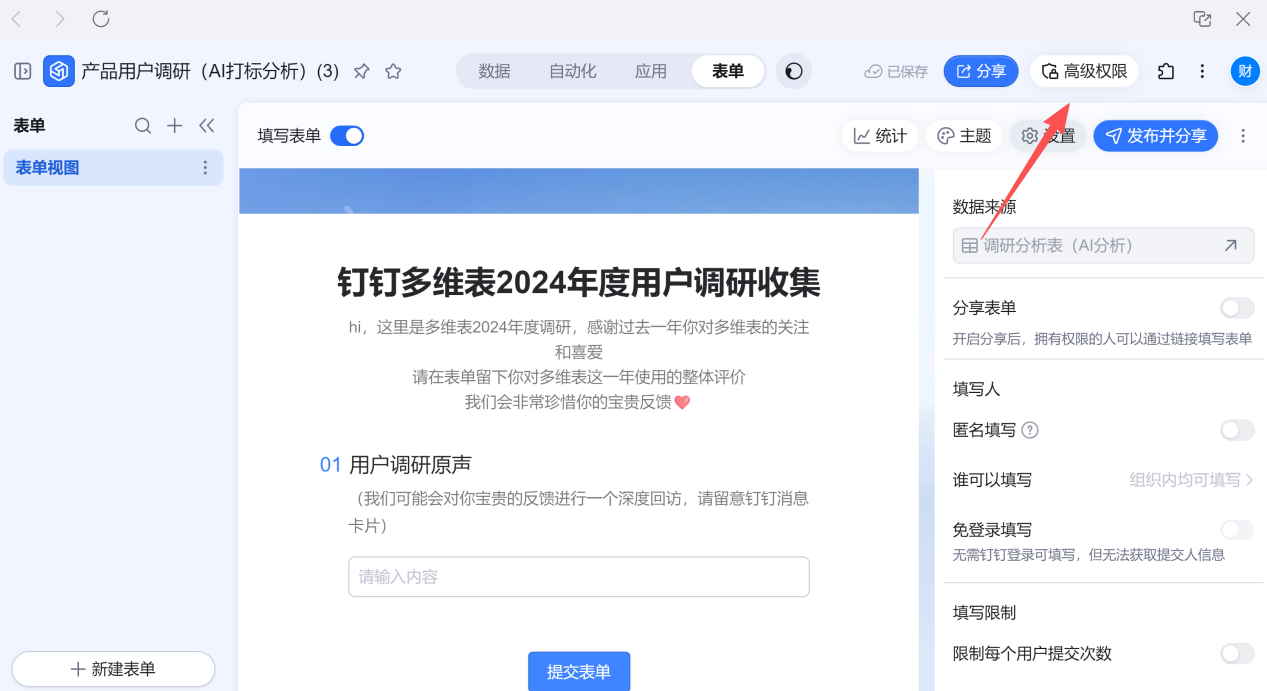Screen dimensions: 1267x691
Task: Enable 限制每个用户提交次数 toggle
Action: 1237,654
